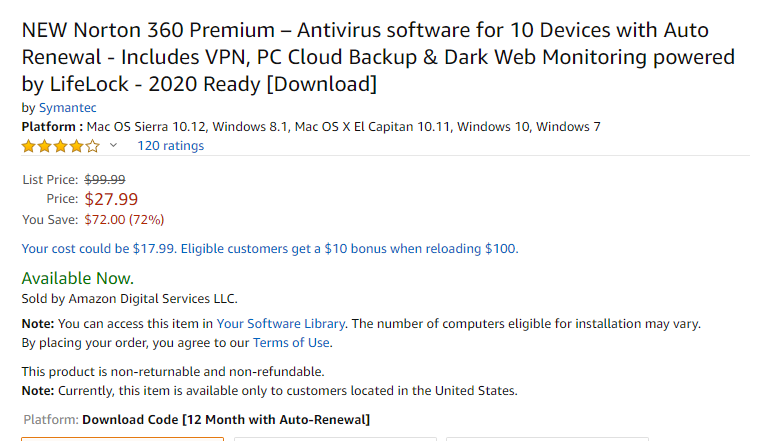Expand the rating breakdown chevron beside stars
Screen dimensions: 759x441
pyautogui.click(x=113, y=146)
